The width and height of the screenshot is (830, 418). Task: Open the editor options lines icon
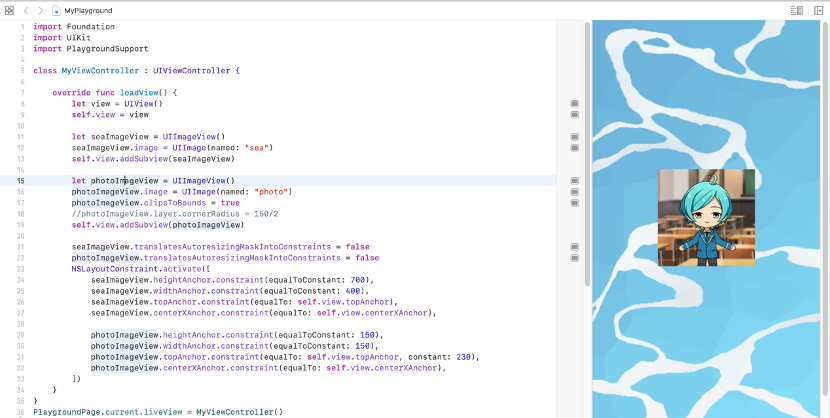click(x=797, y=11)
